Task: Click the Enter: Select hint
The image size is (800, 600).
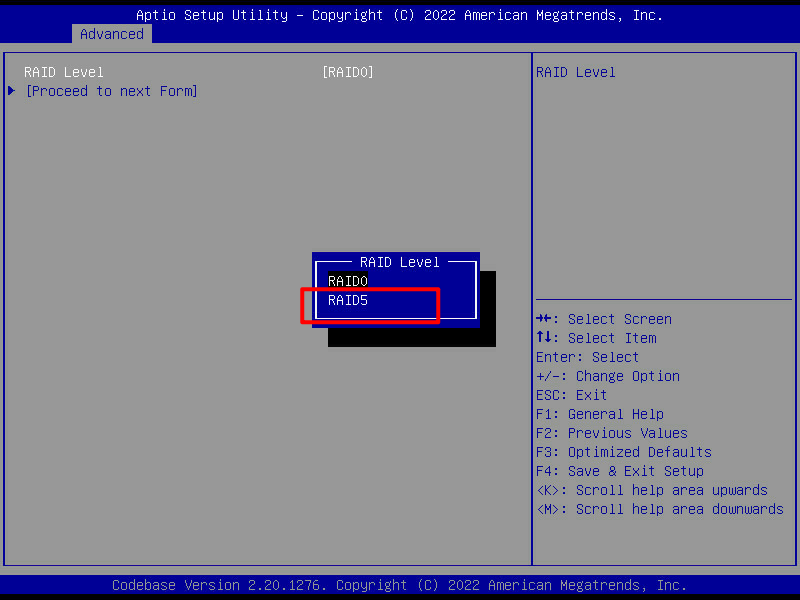Action: [587, 357]
